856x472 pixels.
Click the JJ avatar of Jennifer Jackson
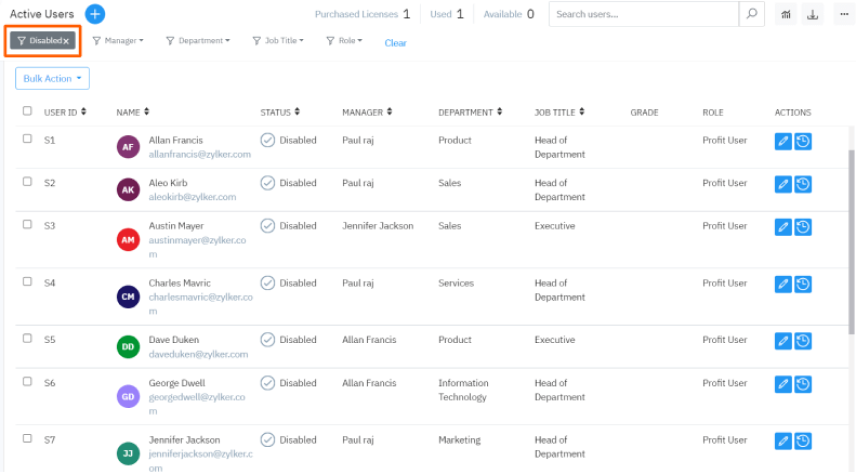click(128, 453)
